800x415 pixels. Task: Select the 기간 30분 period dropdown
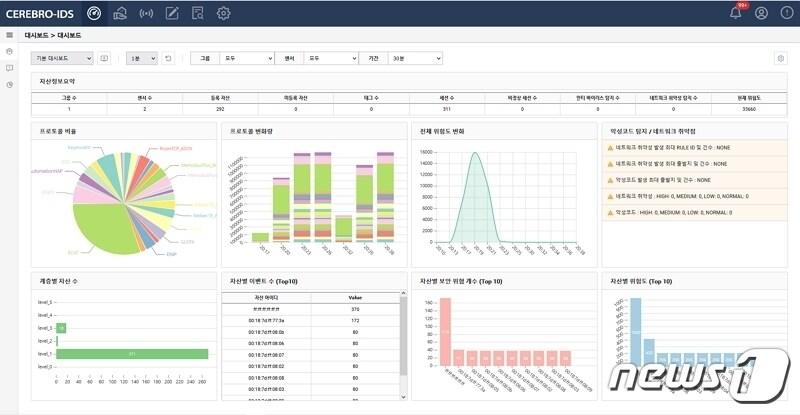point(414,59)
